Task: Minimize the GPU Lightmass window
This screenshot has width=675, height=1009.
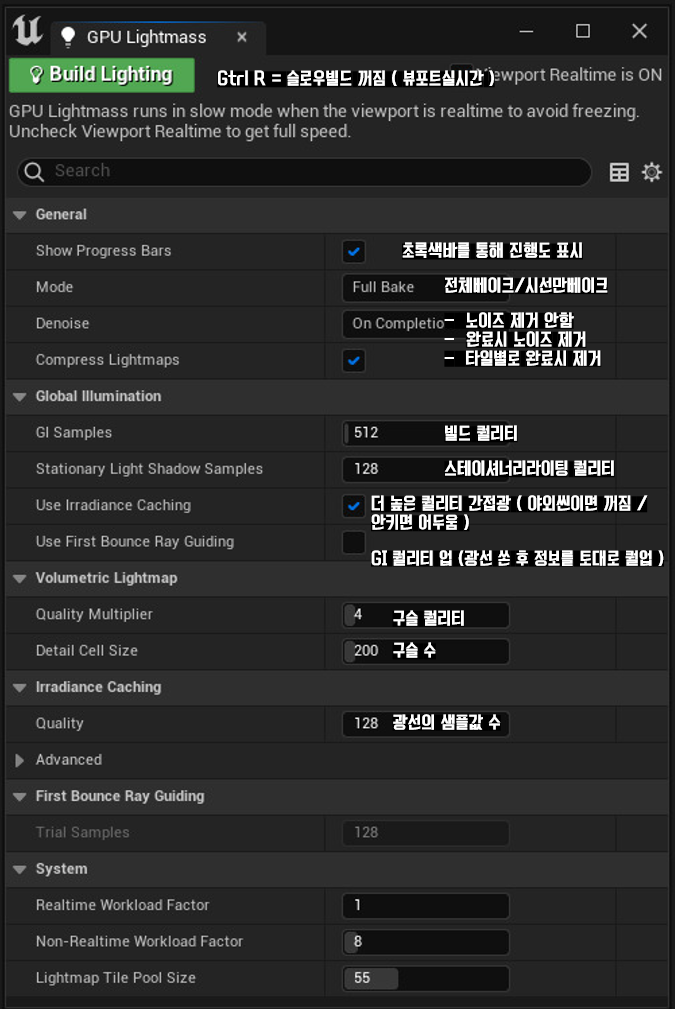Action: (x=526, y=31)
